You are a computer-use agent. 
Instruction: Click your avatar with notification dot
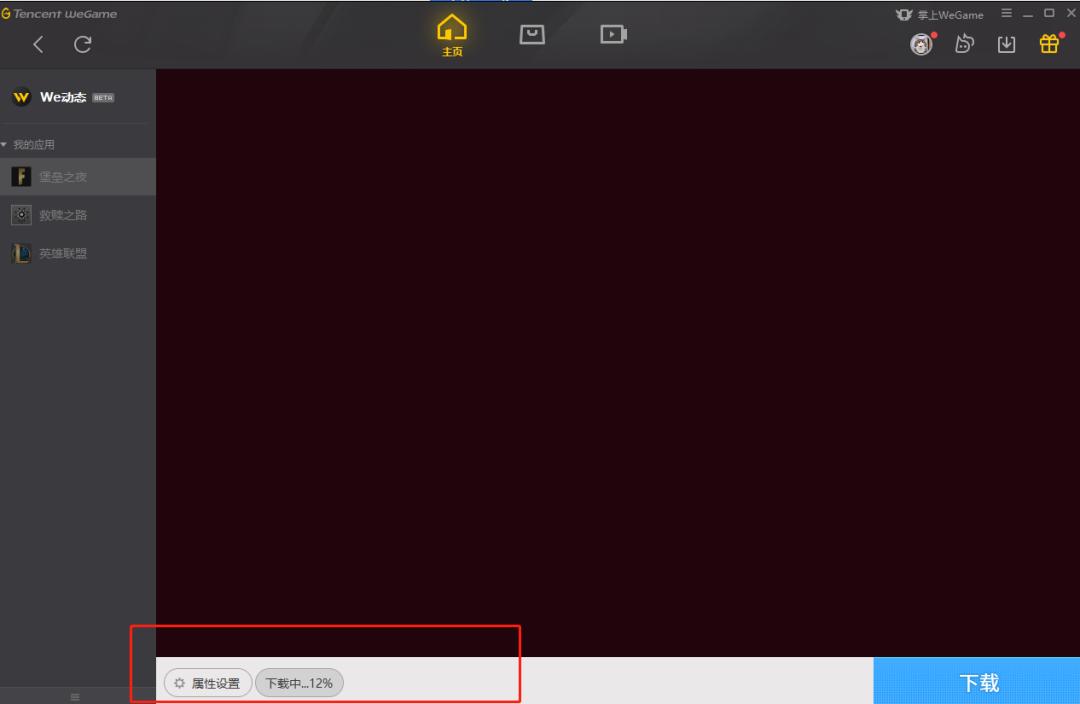(920, 44)
